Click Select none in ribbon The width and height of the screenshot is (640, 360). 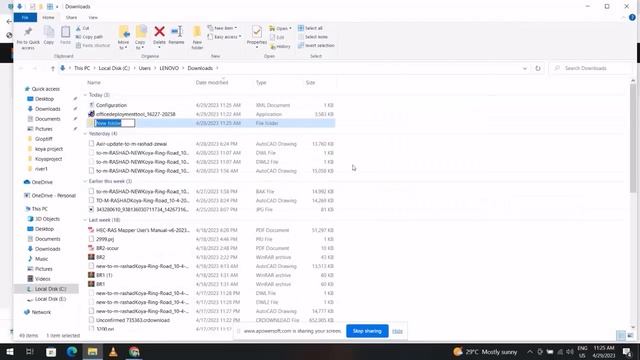[x=313, y=37]
